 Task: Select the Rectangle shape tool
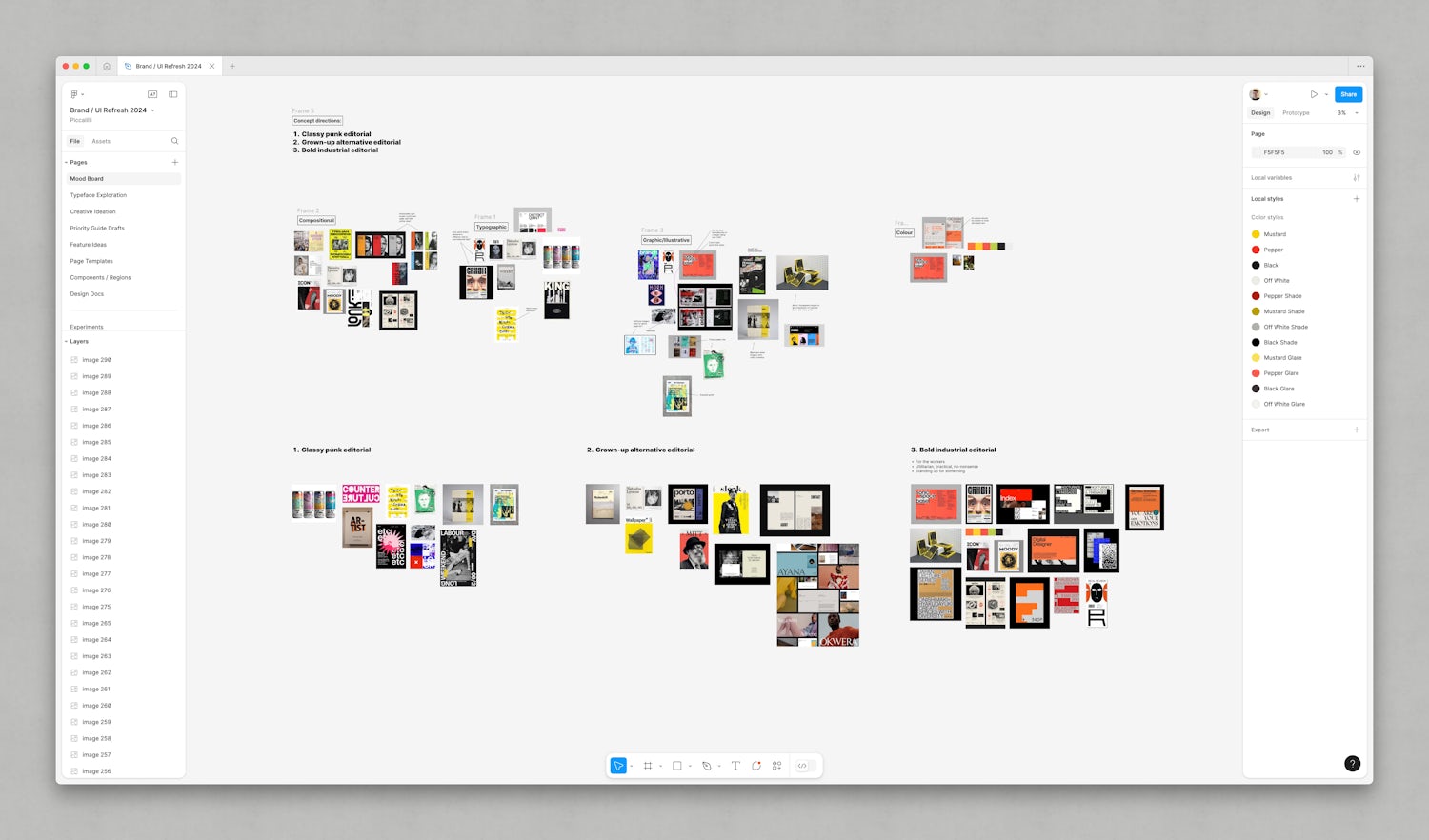coord(677,766)
